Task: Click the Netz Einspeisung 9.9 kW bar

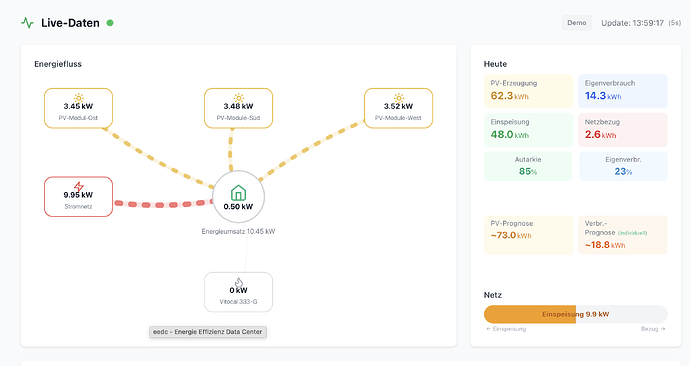Action: pos(576,314)
